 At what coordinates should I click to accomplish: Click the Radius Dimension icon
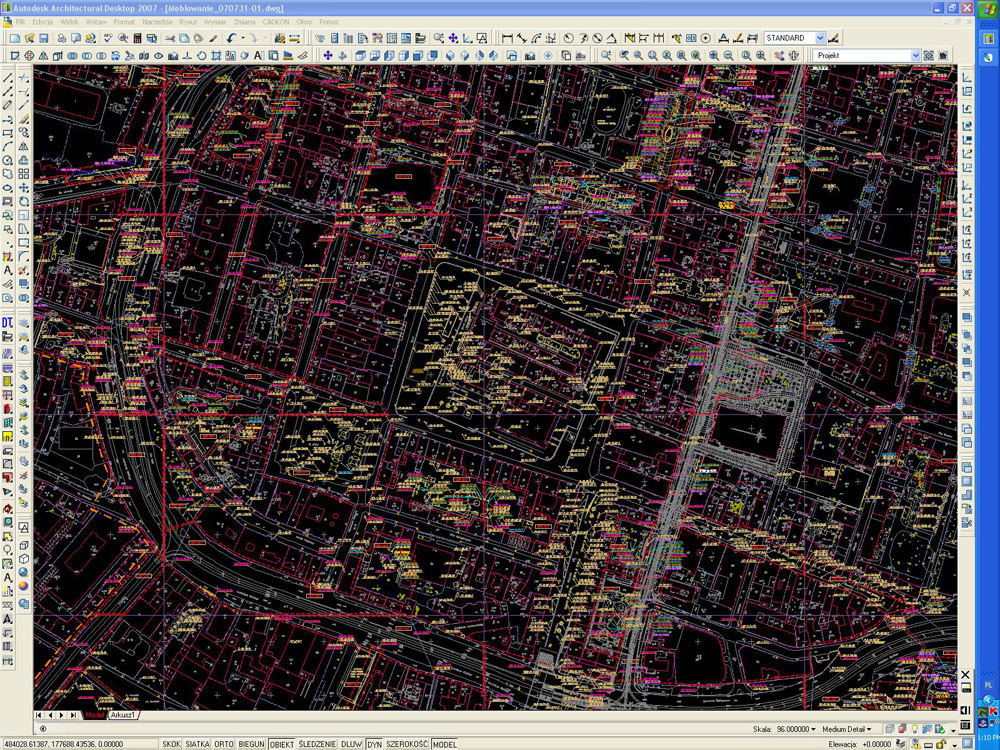568,38
